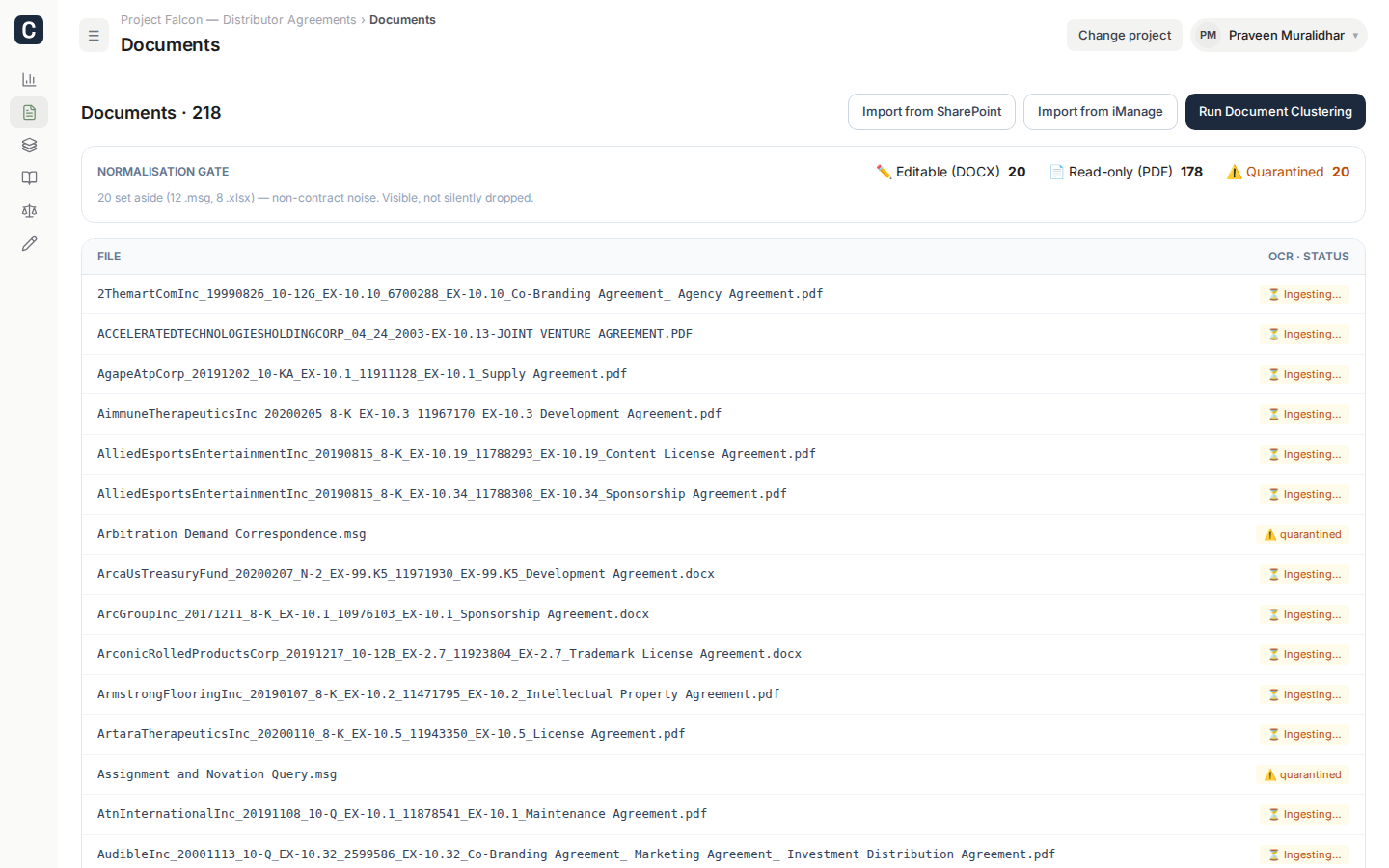The width and height of the screenshot is (1389, 868).
Task: Click Ingesting status for AgapeAtpCorp row
Action: pos(1304,374)
